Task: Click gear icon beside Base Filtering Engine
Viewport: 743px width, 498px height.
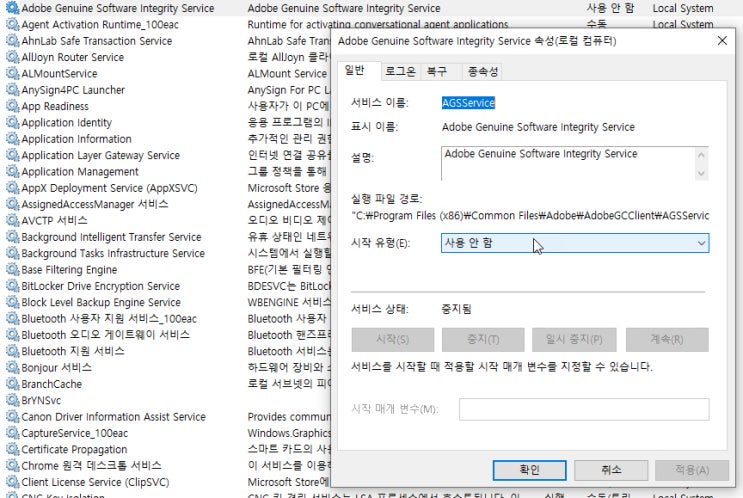Action: [x=12, y=270]
